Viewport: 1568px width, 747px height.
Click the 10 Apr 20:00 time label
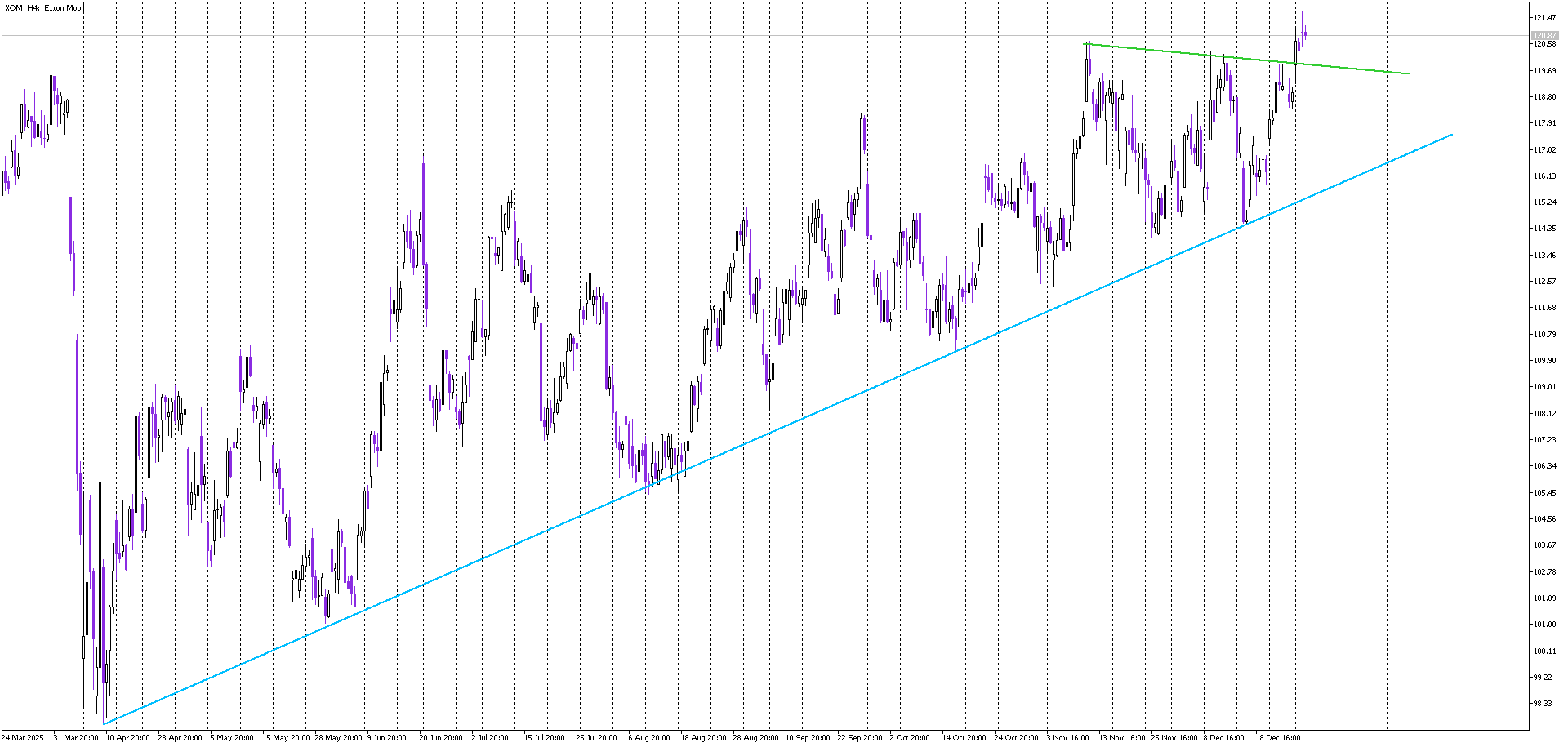click(128, 738)
